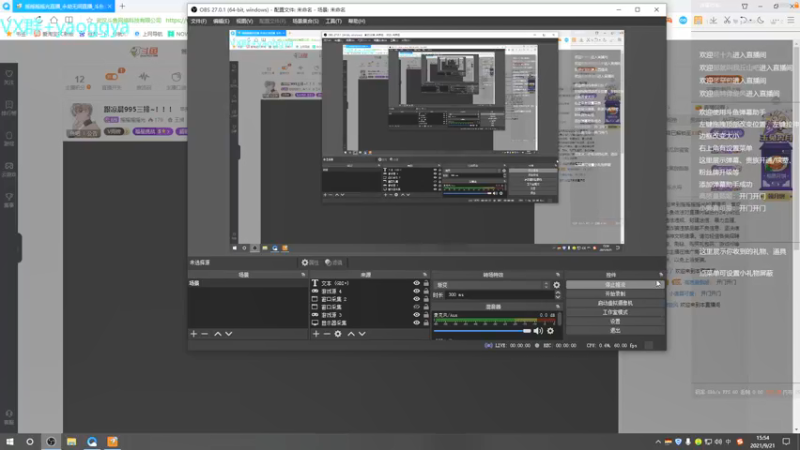Toggle visibility of the 游戏源 3 source
This screenshot has height=450, width=800.
(x=416, y=315)
